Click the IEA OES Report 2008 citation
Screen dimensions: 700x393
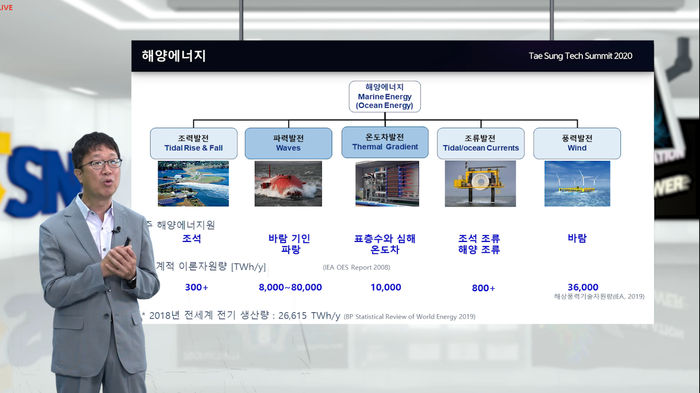point(356,268)
